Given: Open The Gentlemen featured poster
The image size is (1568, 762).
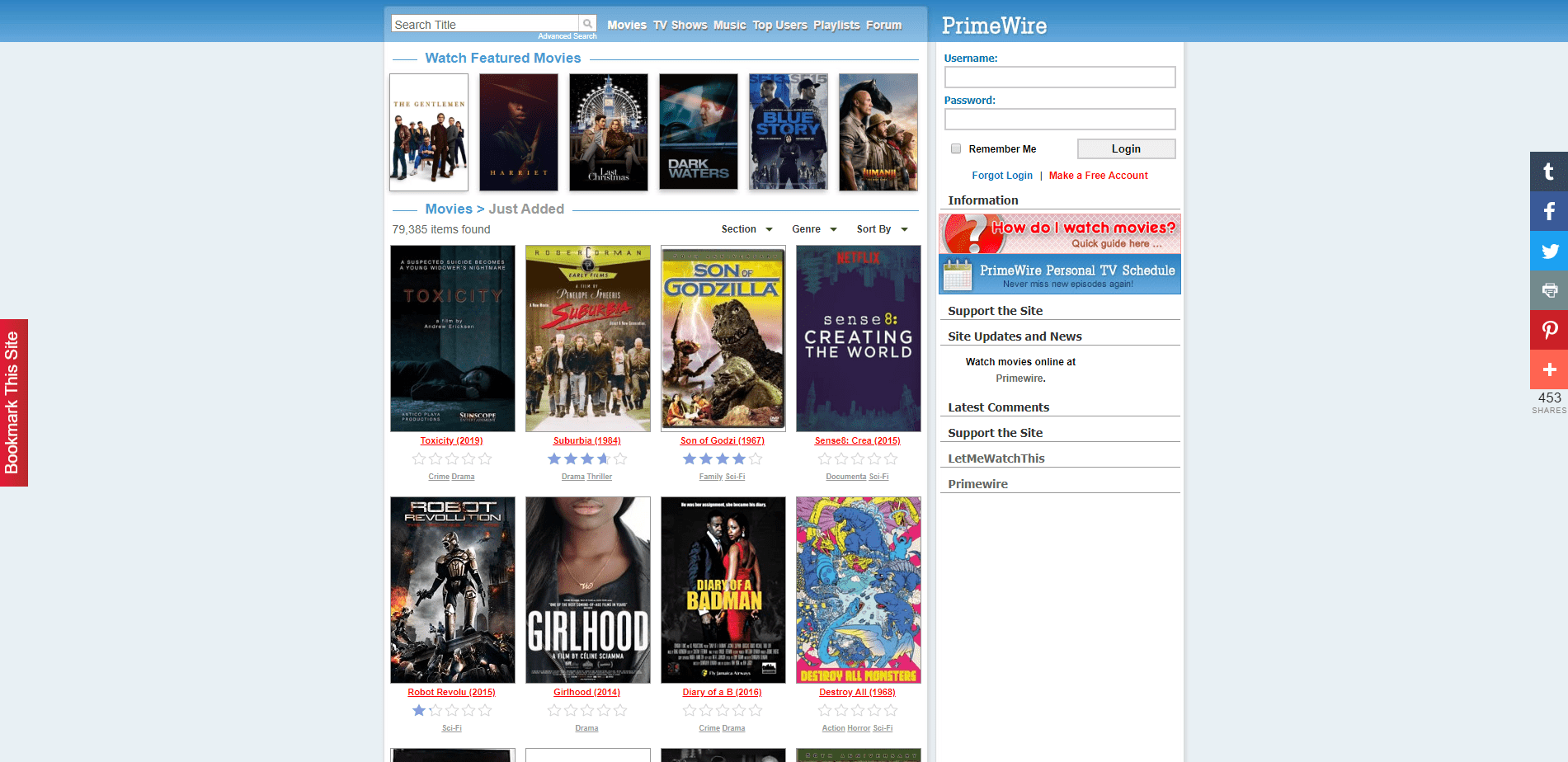Looking at the screenshot, I should click(x=429, y=132).
